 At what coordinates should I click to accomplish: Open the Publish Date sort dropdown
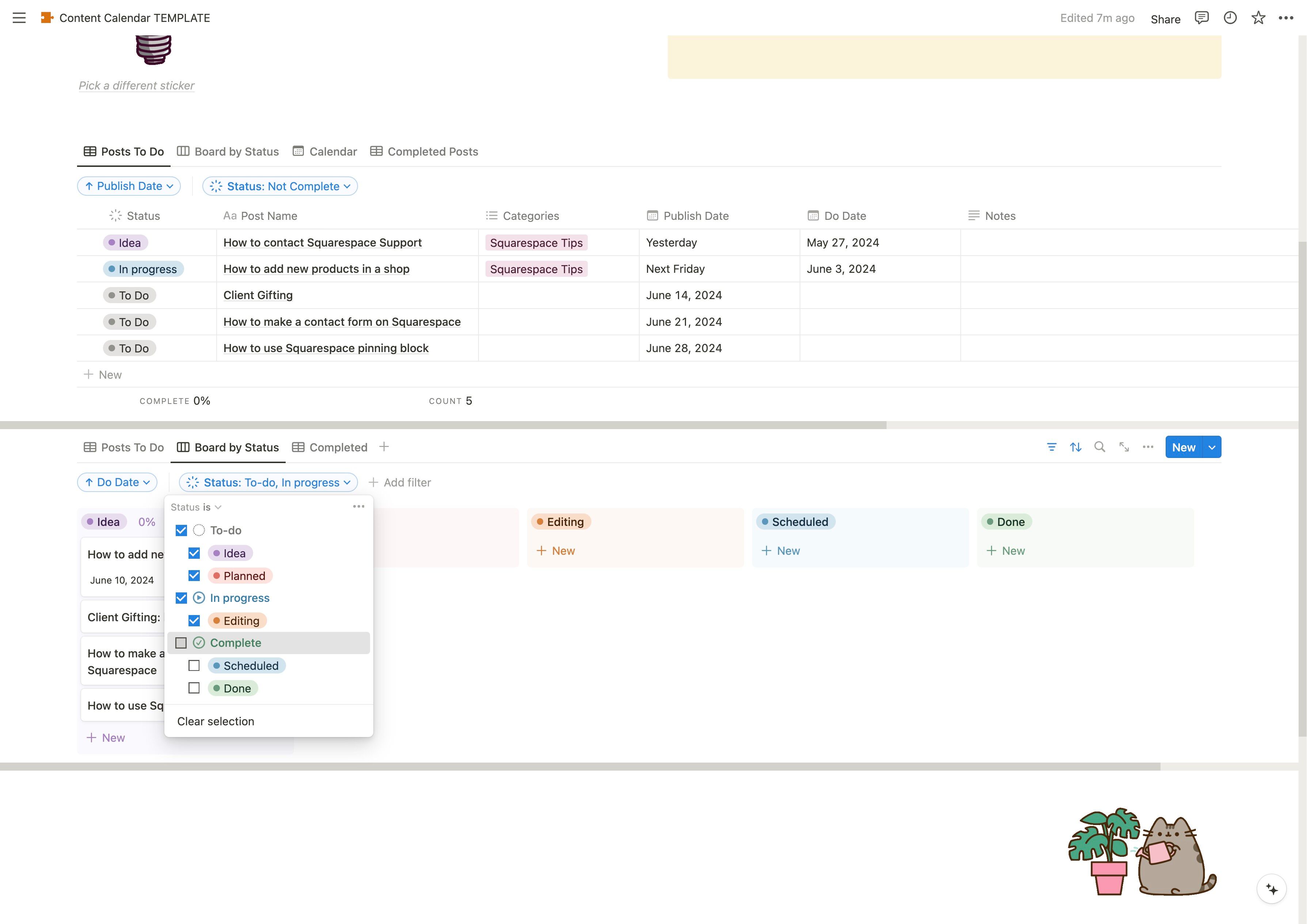coord(129,186)
